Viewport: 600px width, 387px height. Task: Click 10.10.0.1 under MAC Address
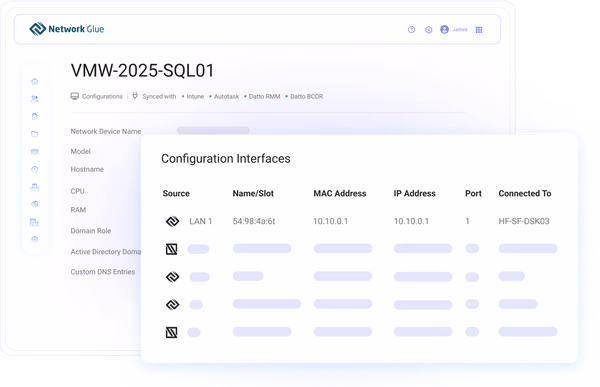coord(331,221)
